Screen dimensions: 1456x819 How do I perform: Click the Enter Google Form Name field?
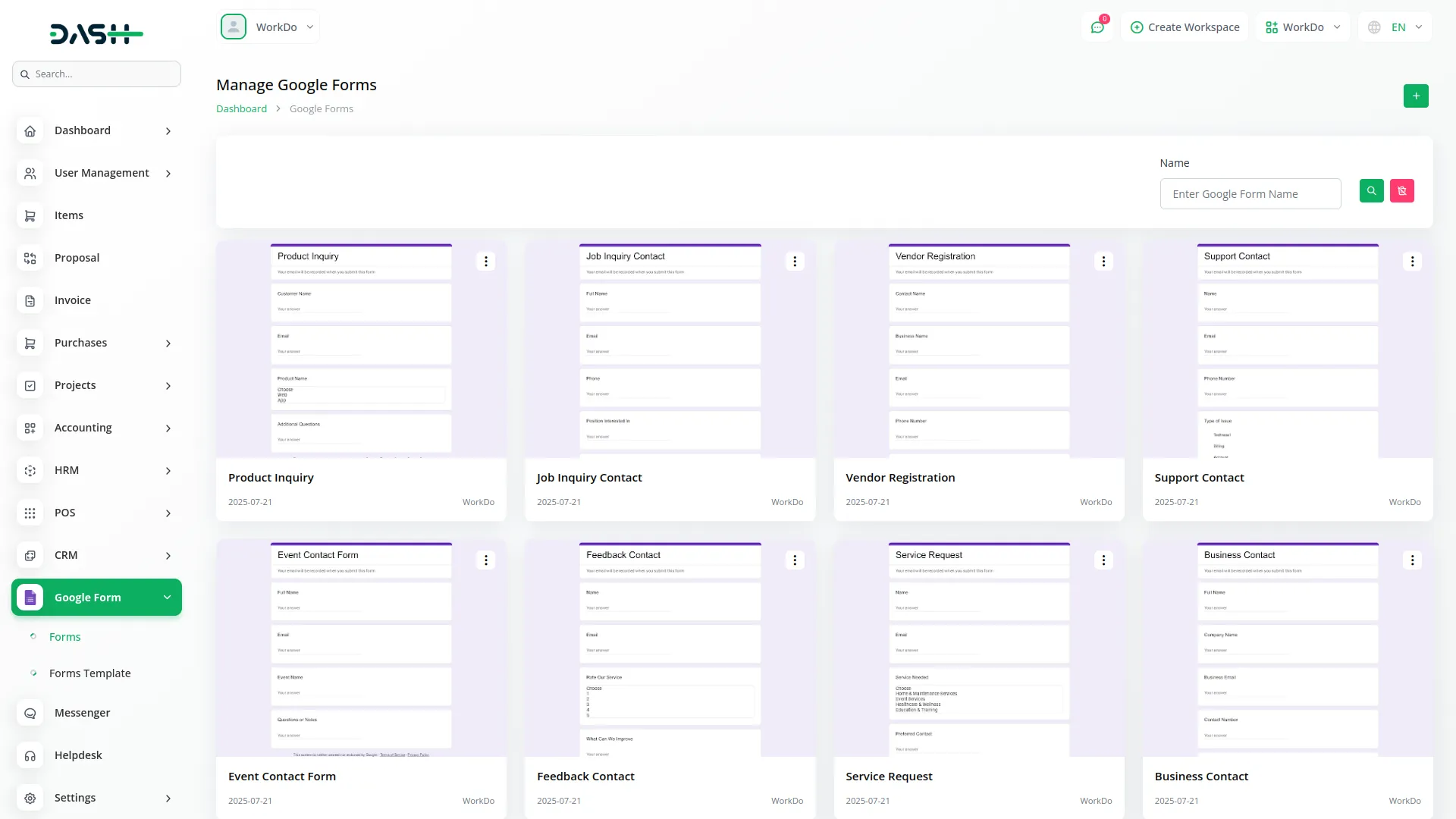coord(1250,193)
